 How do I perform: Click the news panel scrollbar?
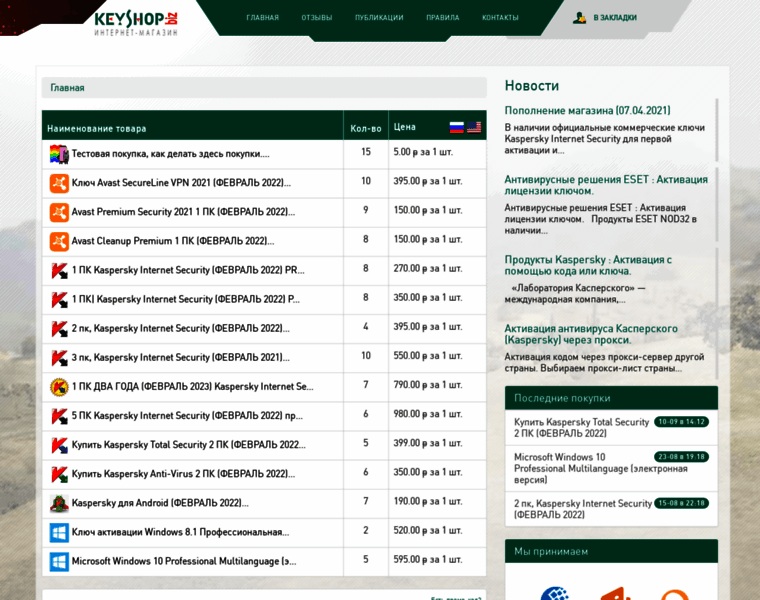click(717, 238)
